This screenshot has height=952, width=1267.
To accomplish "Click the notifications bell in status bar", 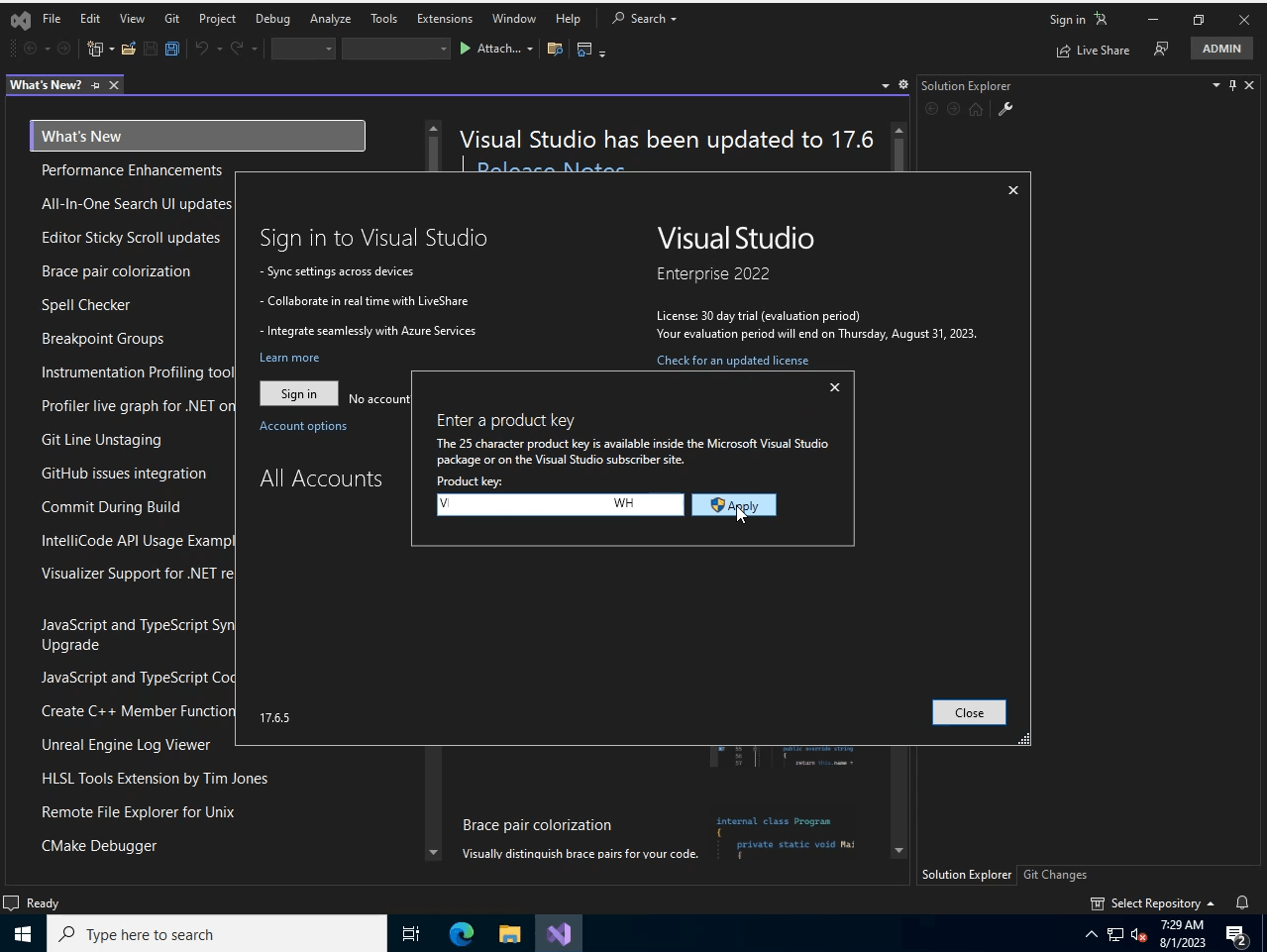I will point(1242,902).
